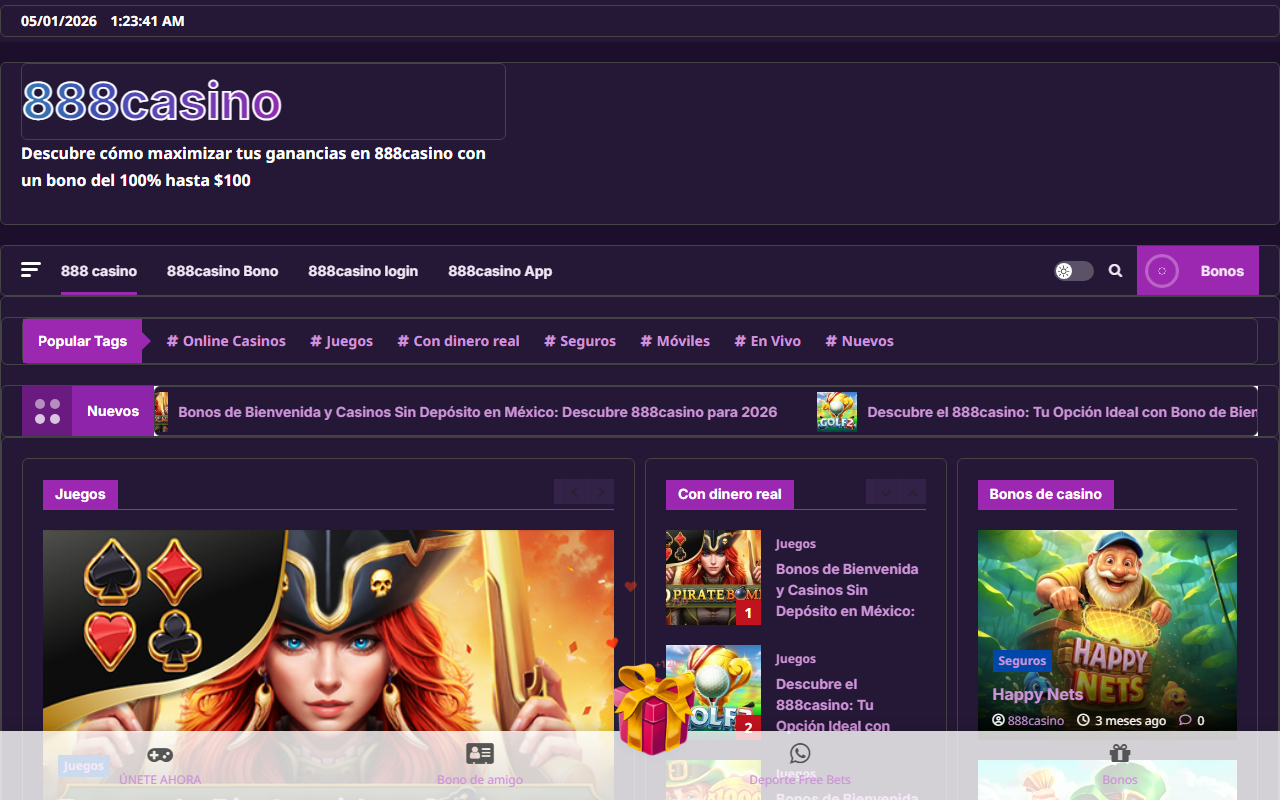The height and width of the screenshot is (800, 1280).
Task: Click the Nuevos ticker label
Action: pyautogui.click(x=113, y=411)
